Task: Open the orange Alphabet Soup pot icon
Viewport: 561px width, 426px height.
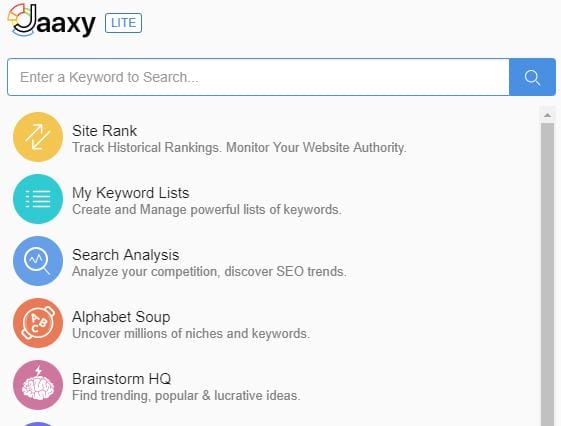Action: (x=38, y=323)
